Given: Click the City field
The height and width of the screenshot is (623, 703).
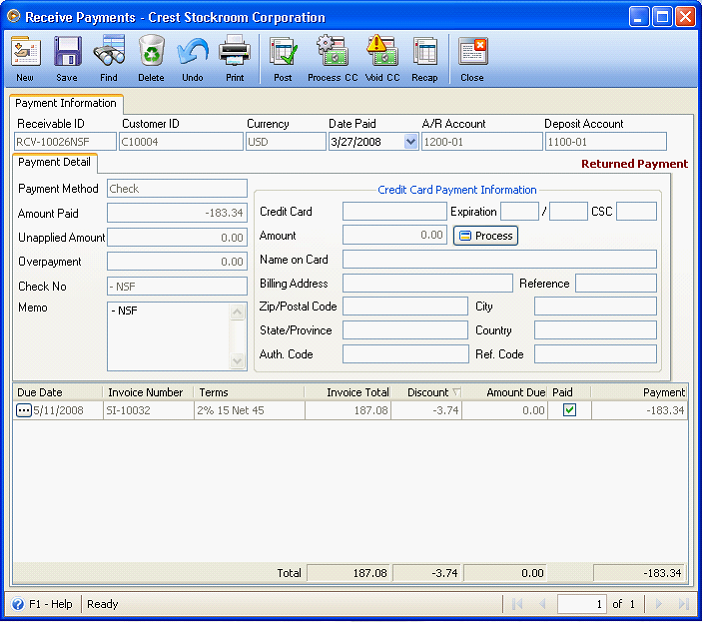Looking at the screenshot, I should pyautogui.click(x=595, y=306).
